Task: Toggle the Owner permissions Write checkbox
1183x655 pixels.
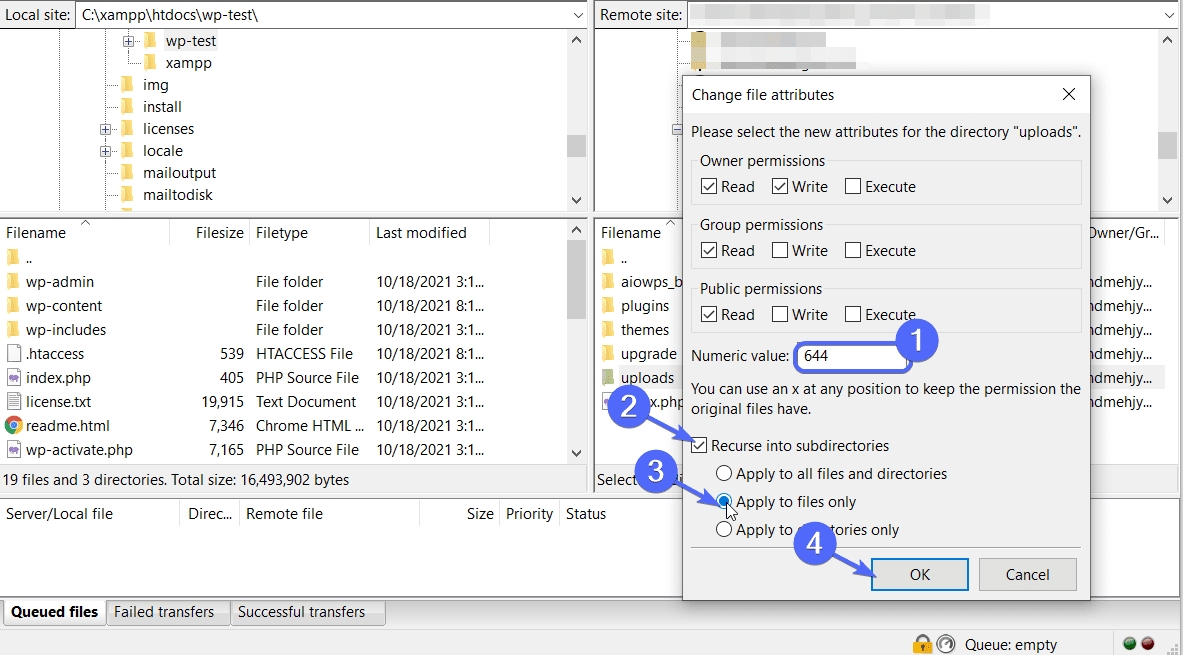Action: 780,186
